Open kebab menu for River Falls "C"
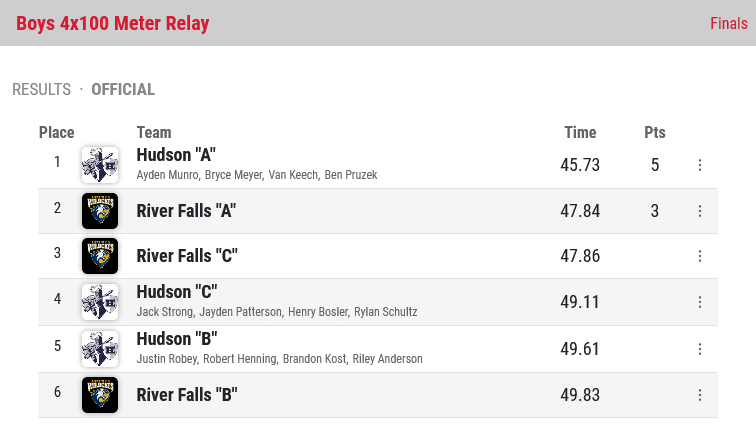 700,256
